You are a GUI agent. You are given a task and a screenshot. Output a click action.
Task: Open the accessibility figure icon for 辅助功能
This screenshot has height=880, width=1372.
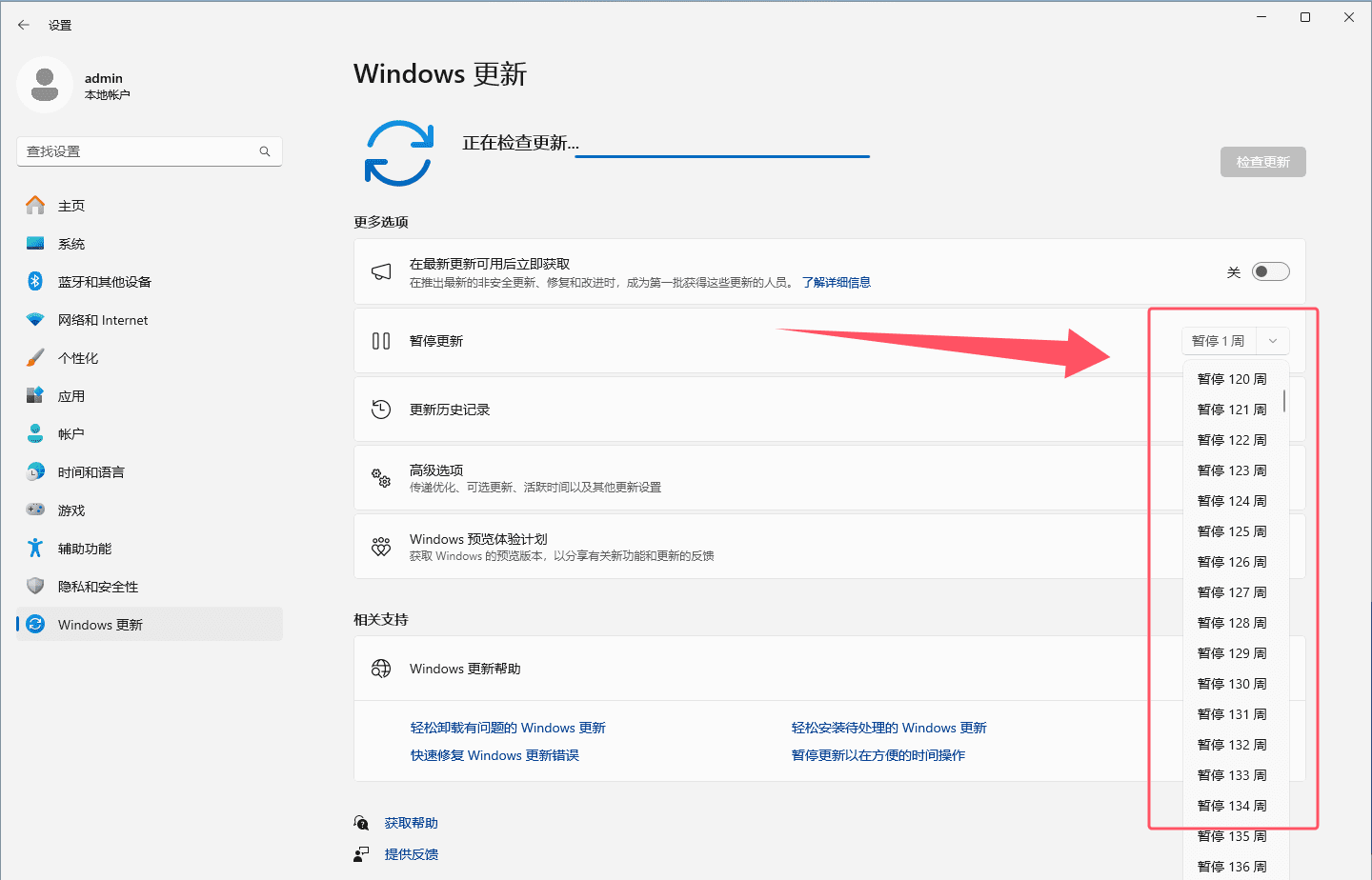coord(35,548)
